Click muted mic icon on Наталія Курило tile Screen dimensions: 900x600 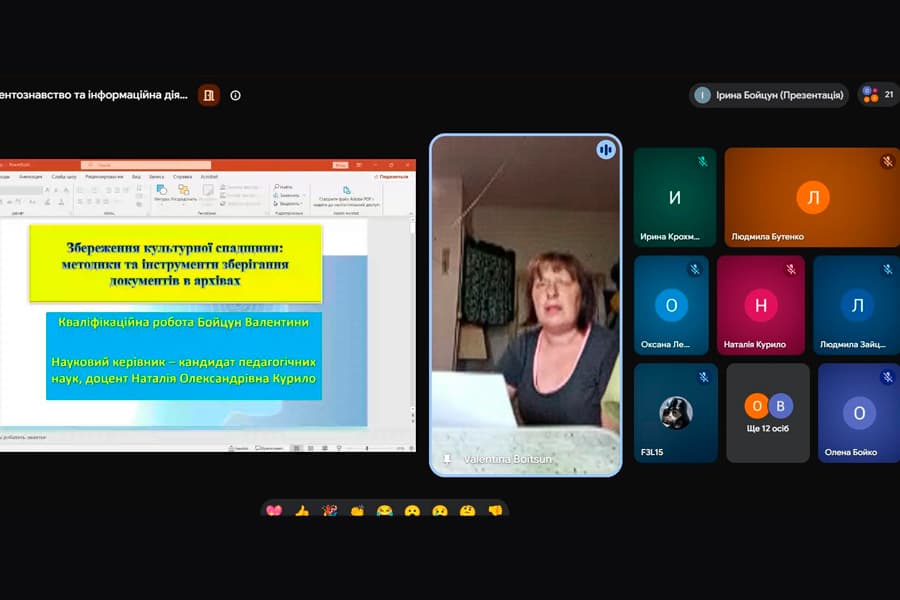pos(791,269)
